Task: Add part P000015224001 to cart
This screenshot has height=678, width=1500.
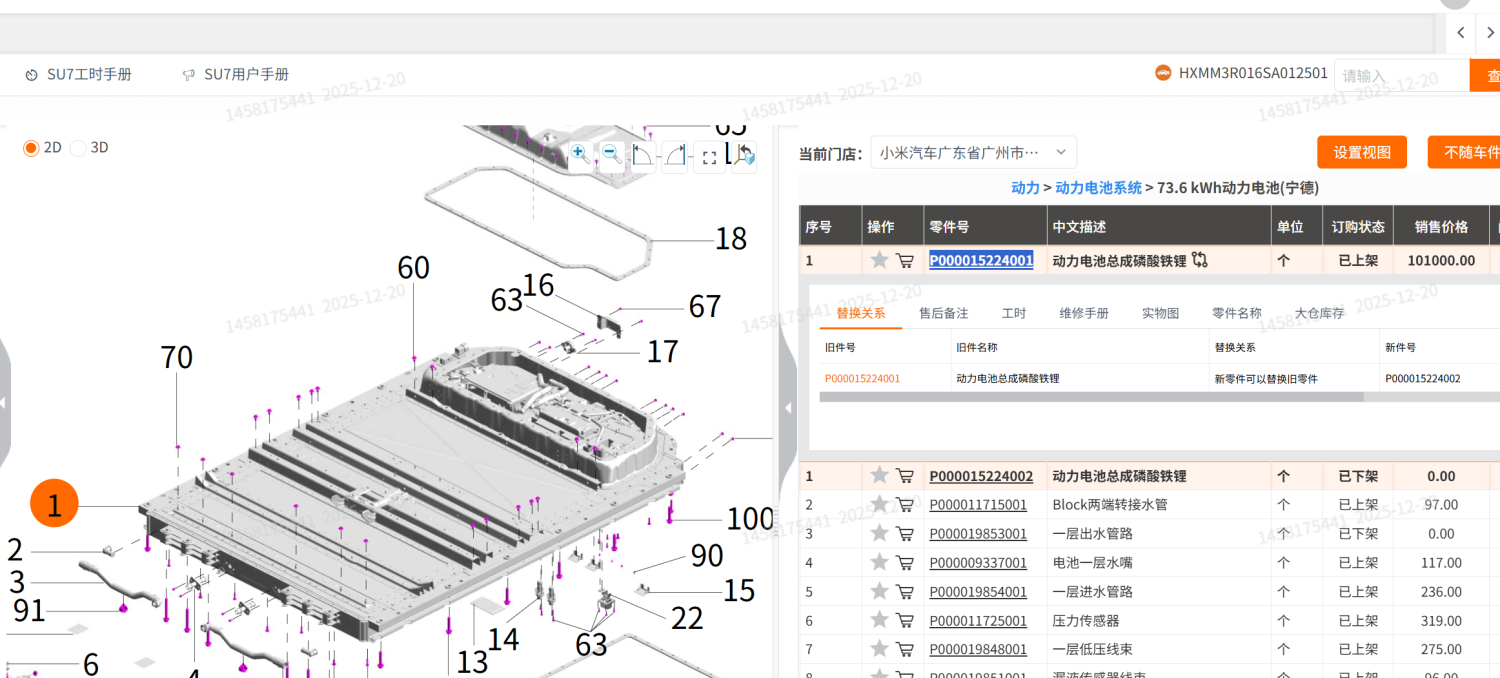Action: (905, 261)
